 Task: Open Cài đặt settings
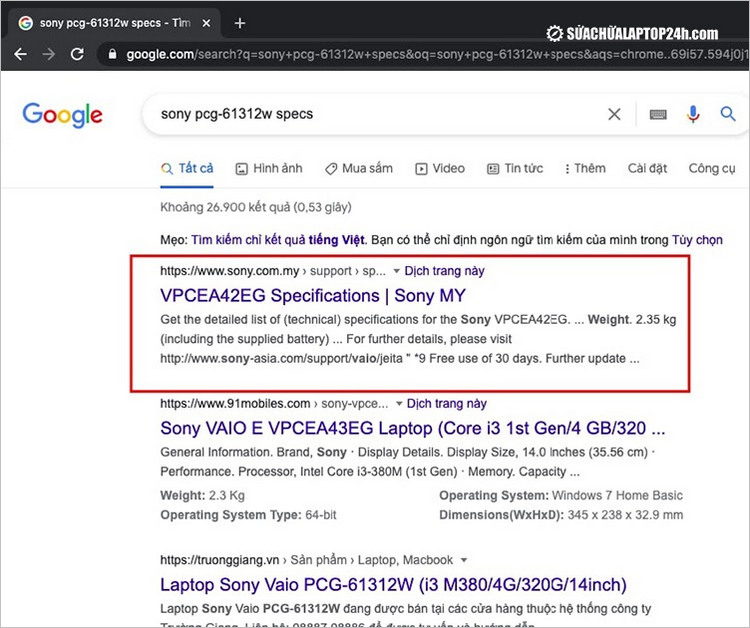click(x=647, y=168)
